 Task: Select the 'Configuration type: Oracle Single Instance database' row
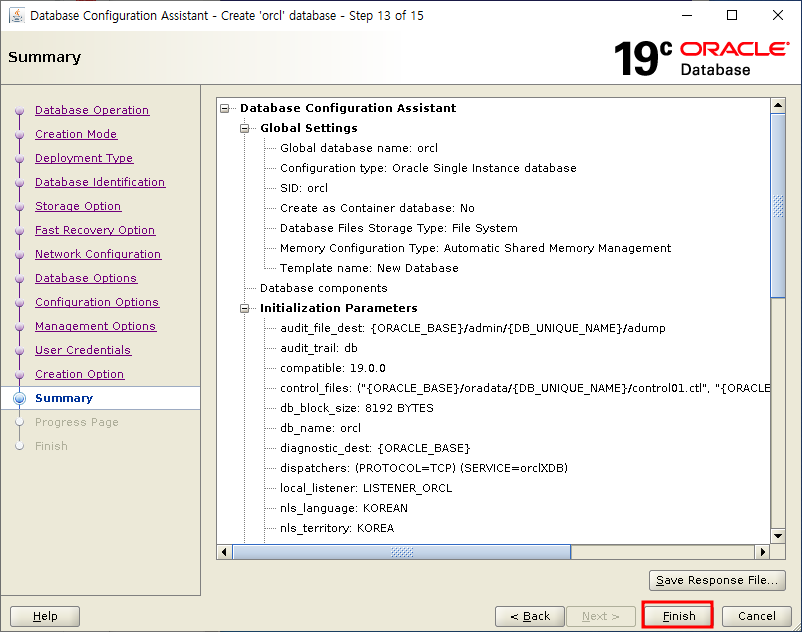[x=428, y=168]
